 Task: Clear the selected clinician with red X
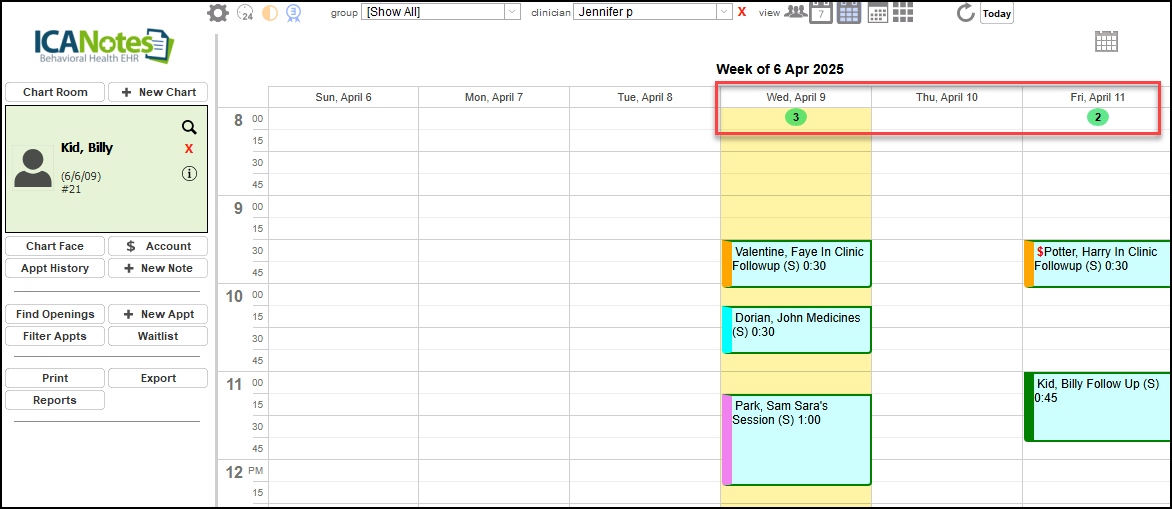point(742,12)
